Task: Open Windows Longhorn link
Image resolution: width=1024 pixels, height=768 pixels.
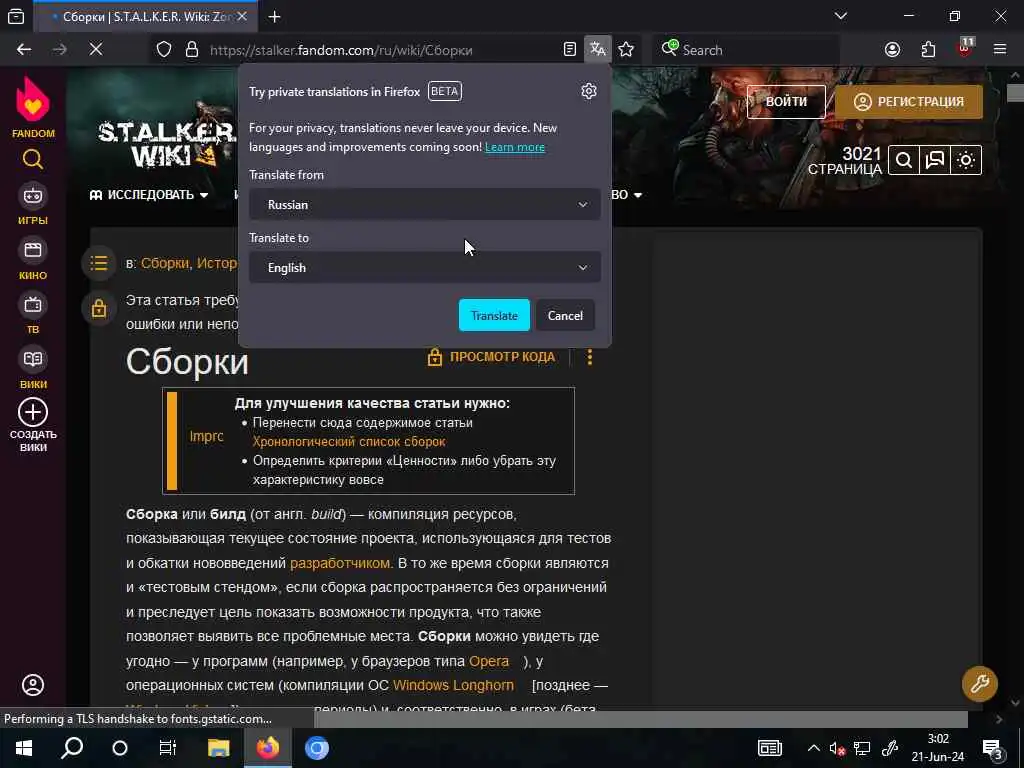Action: pos(453,685)
